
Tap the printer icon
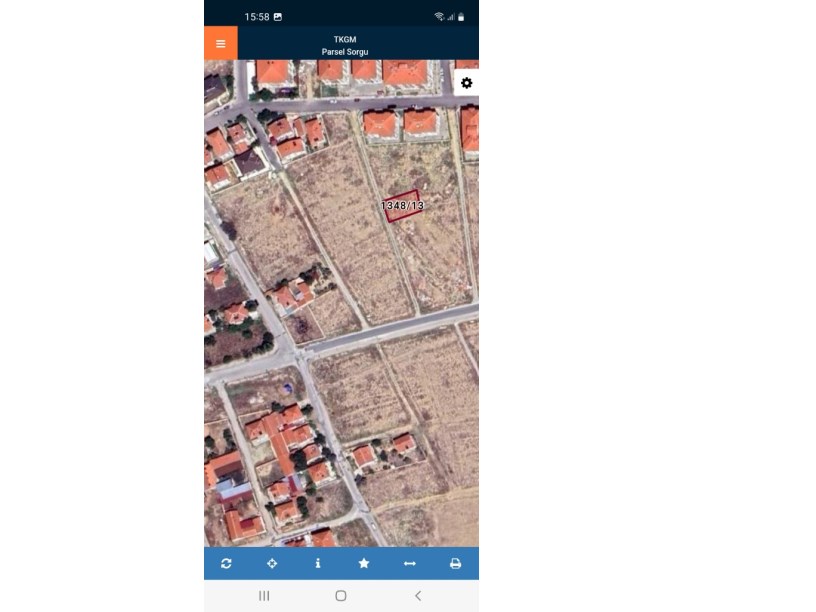point(455,564)
